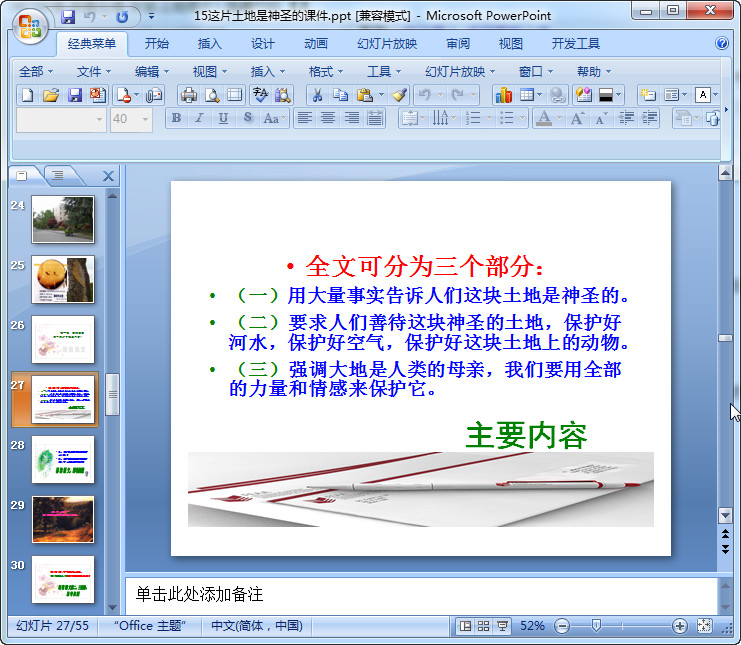Switch to Normal view in status bar
The height and width of the screenshot is (645, 741).
[465, 626]
